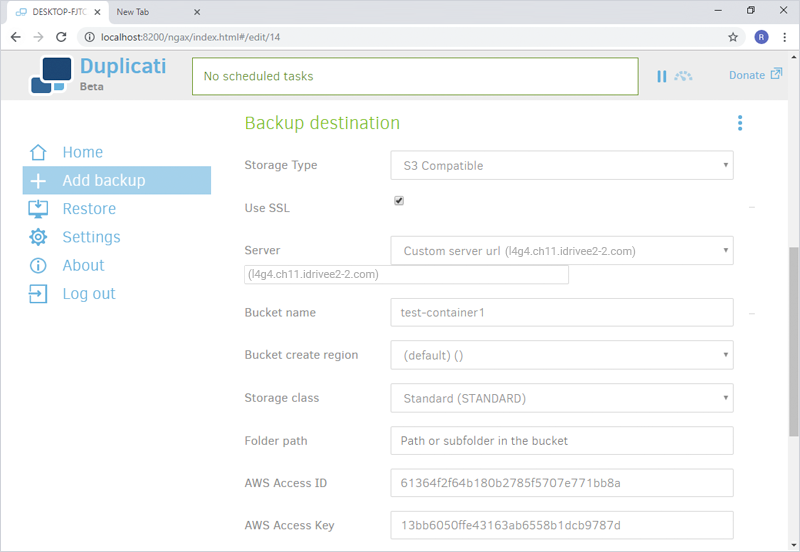This screenshot has width=800, height=552.
Task: Open About in the sidebar
Action: (83, 265)
